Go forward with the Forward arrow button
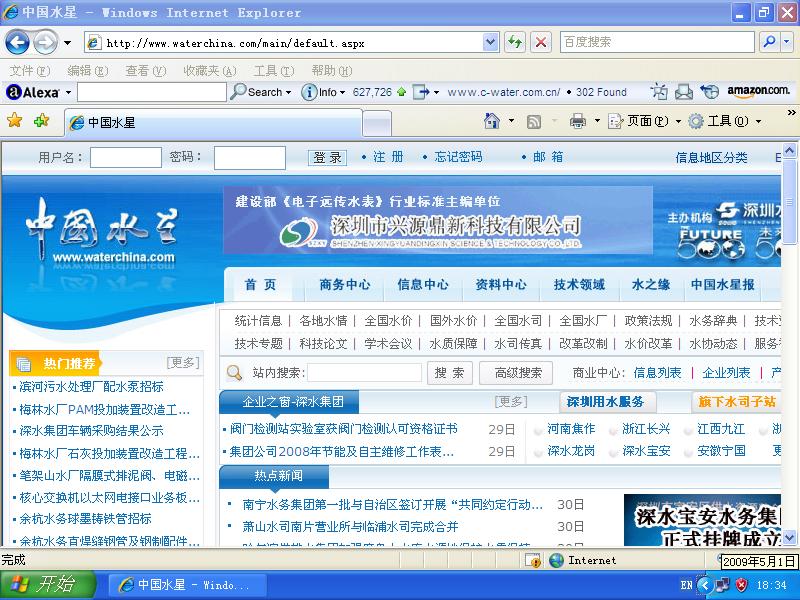This screenshot has width=800, height=600. (x=45, y=42)
